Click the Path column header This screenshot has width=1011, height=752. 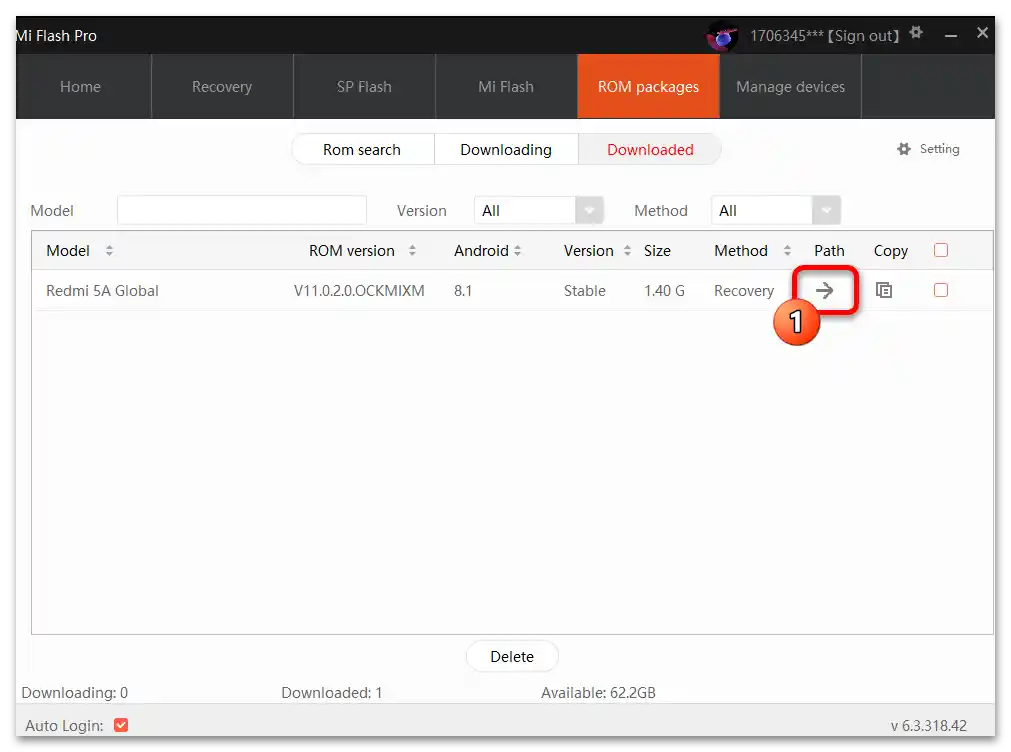[829, 251]
